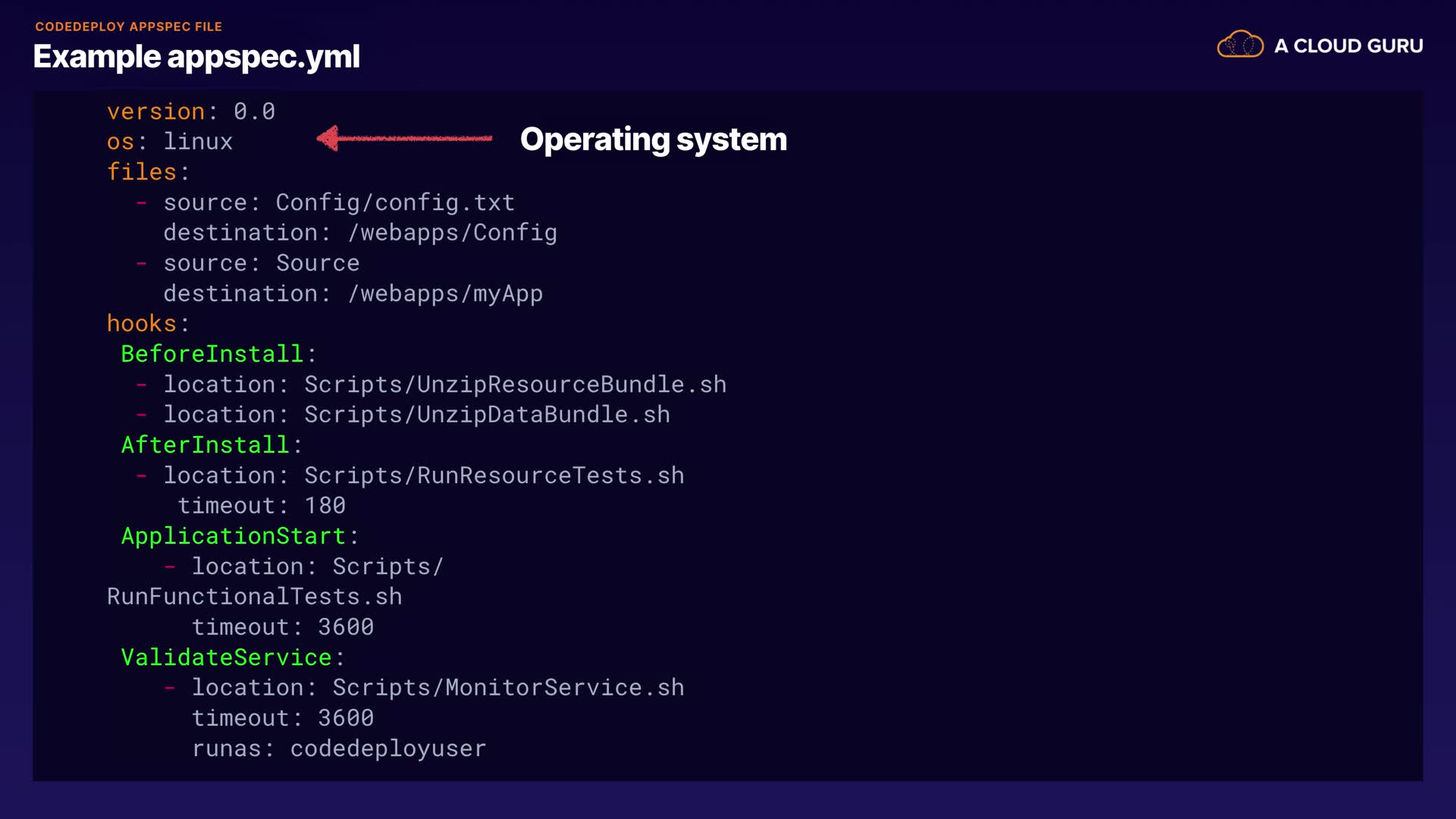Select the "Example appspec.yml" slide title
This screenshot has height=819, width=1456.
(196, 57)
